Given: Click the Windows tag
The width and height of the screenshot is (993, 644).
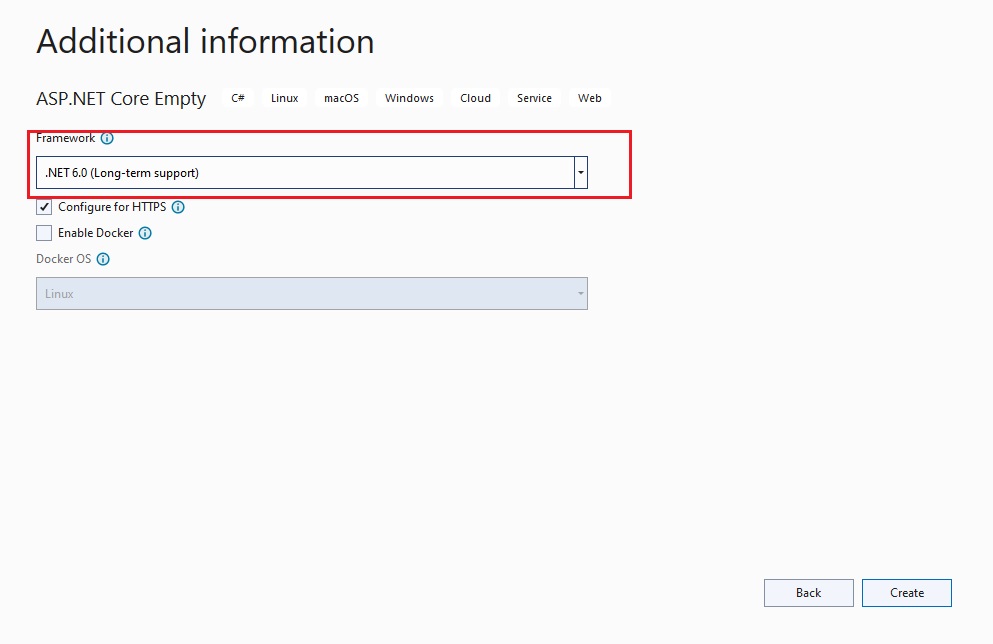Looking at the screenshot, I should (x=409, y=98).
